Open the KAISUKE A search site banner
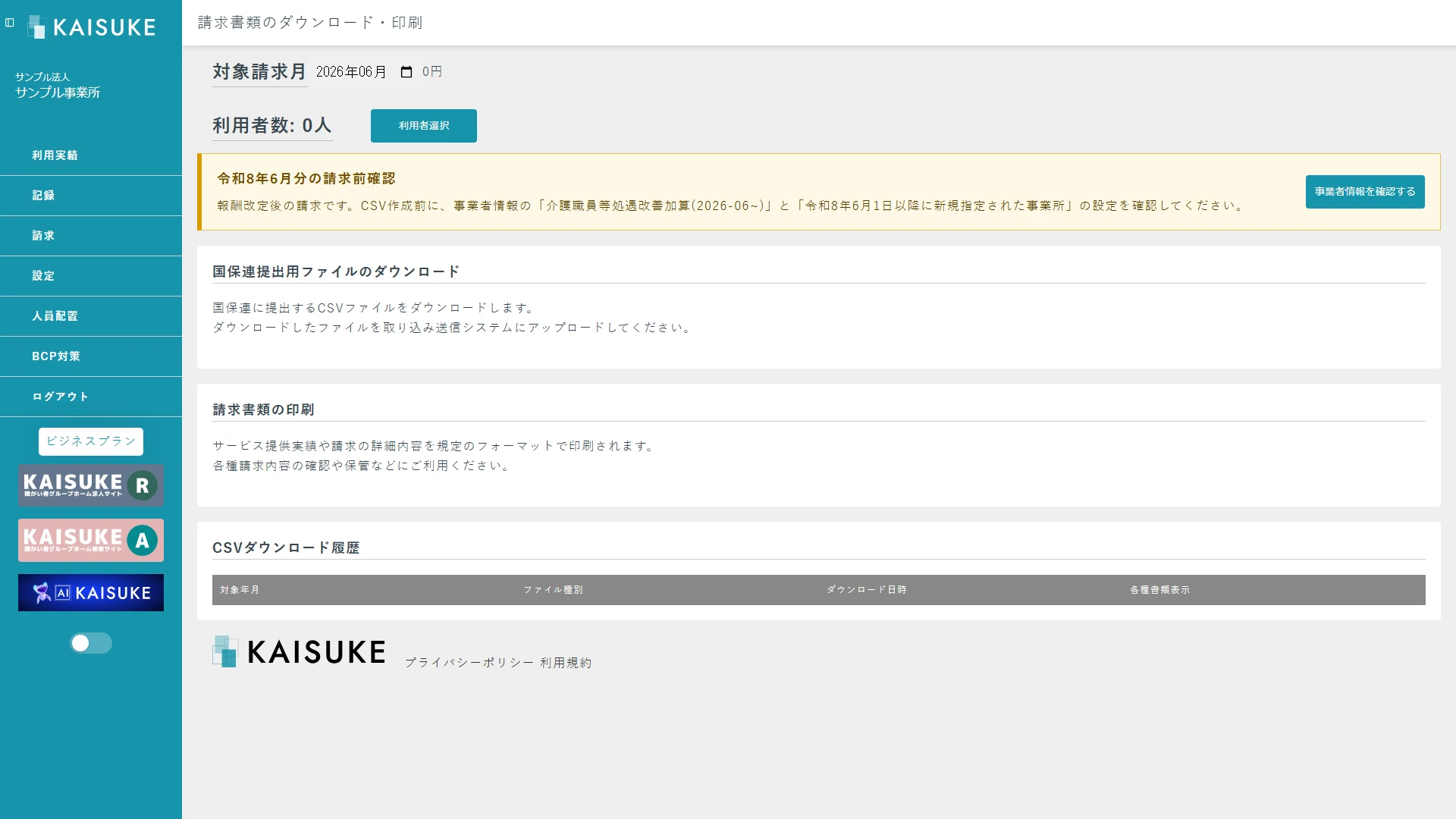This screenshot has height=819, width=1456. pos(91,540)
